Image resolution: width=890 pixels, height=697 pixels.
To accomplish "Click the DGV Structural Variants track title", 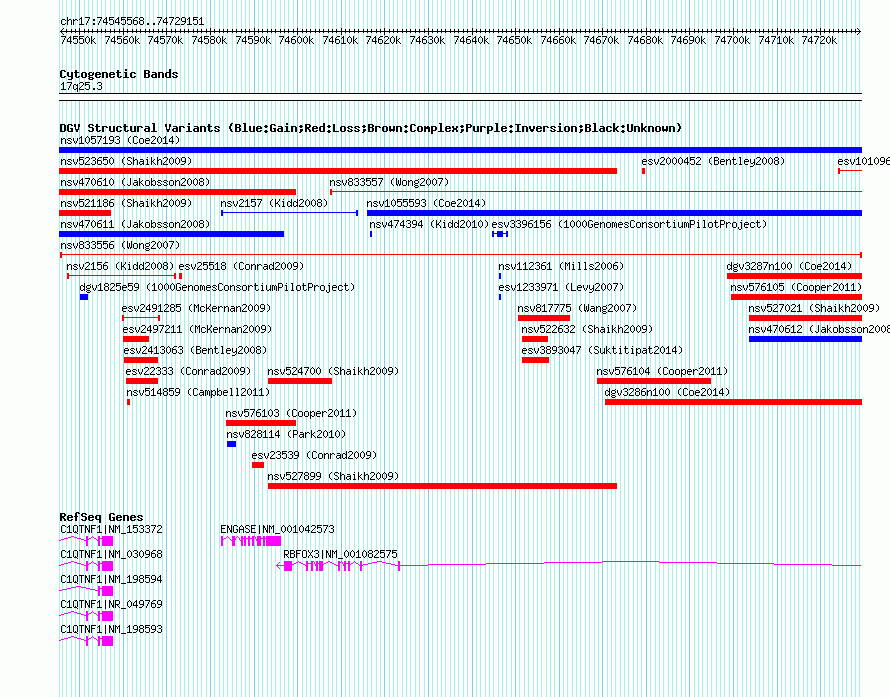I will click(x=370, y=128).
